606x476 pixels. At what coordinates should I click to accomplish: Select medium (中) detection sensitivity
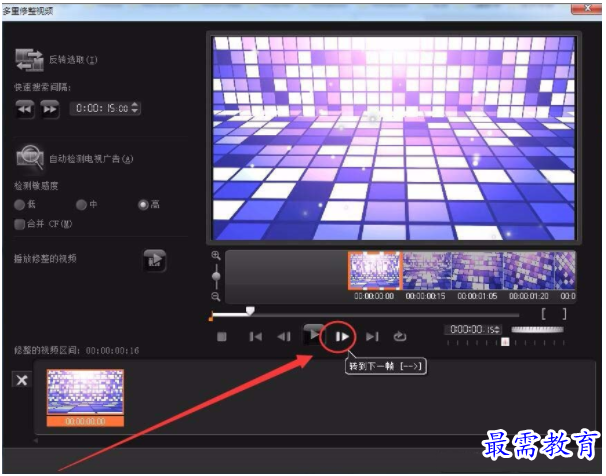(81, 204)
